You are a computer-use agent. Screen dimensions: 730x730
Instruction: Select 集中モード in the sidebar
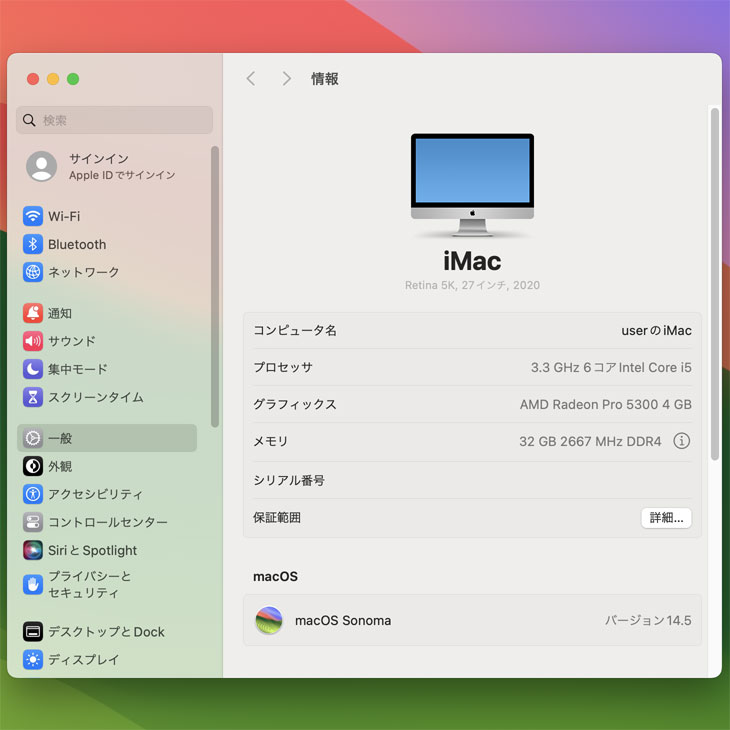(107, 369)
